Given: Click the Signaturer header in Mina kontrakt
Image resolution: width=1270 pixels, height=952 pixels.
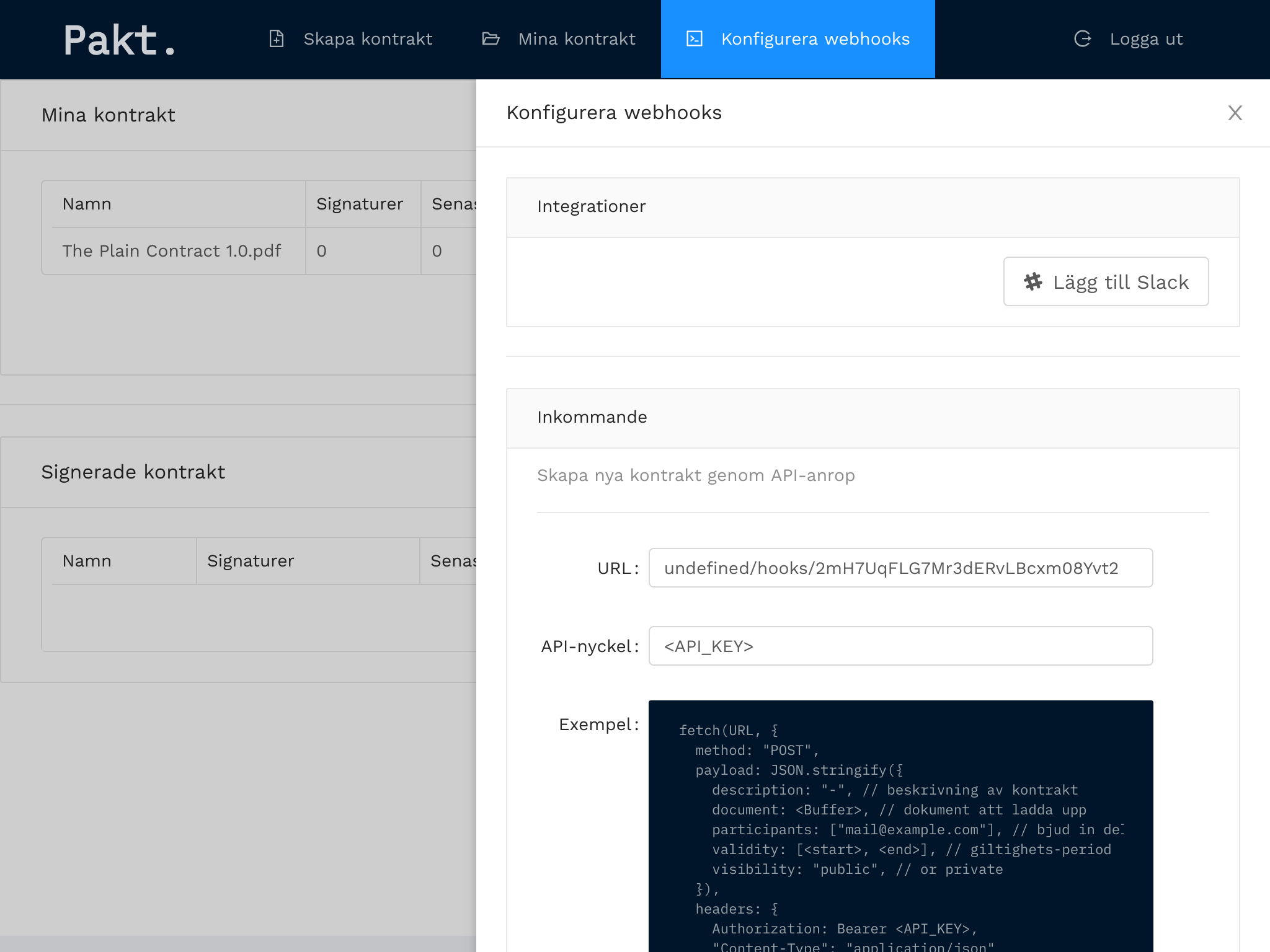Looking at the screenshot, I should tap(360, 204).
